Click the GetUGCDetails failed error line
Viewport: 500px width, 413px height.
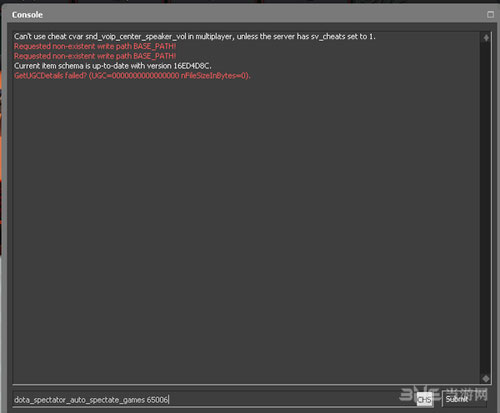click(x=132, y=76)
